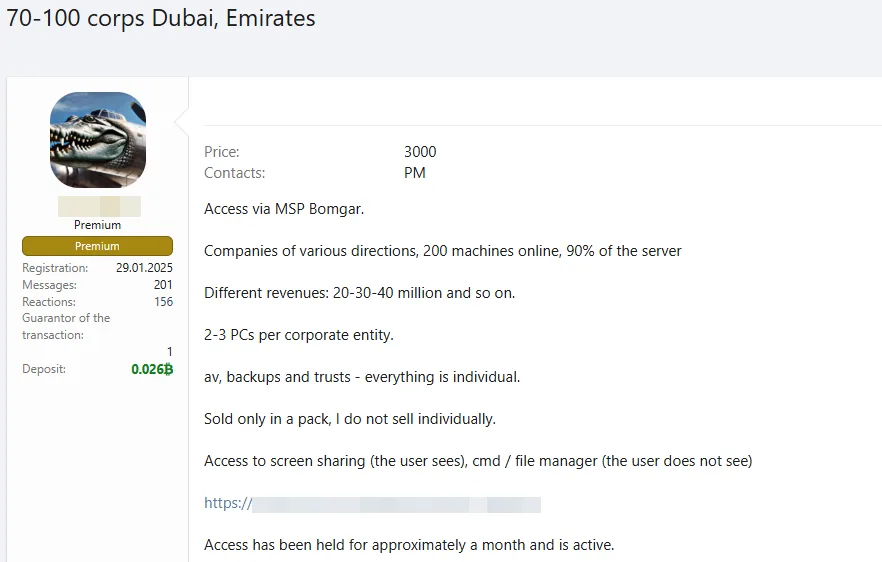Click the guarantor transaction count 1
The image size is (882, 562).
click(169, 352)
